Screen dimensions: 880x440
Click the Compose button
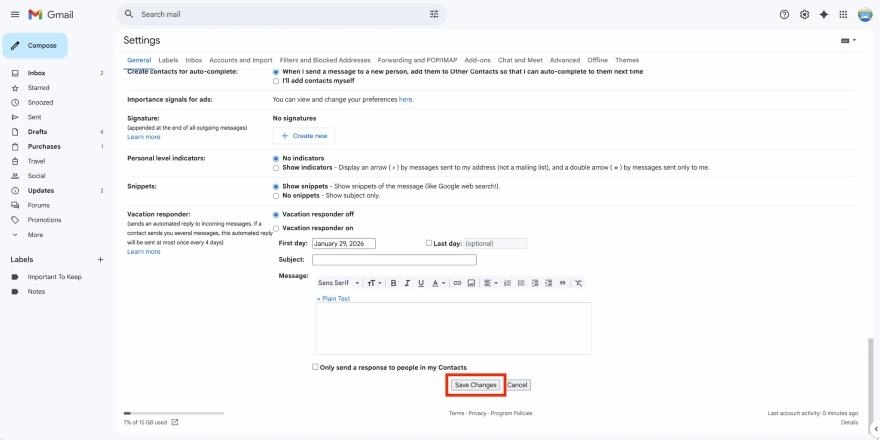click(x=35, y=45)
